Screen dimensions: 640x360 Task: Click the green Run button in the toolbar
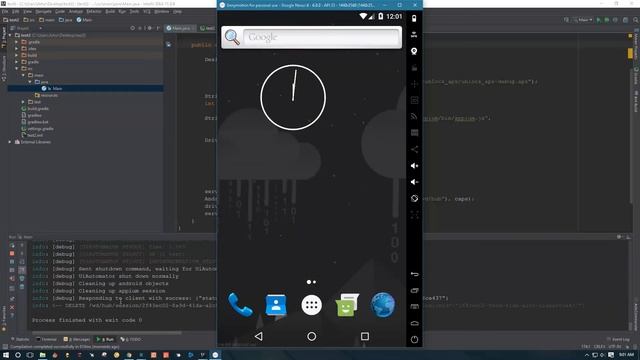tap(599, 20)
